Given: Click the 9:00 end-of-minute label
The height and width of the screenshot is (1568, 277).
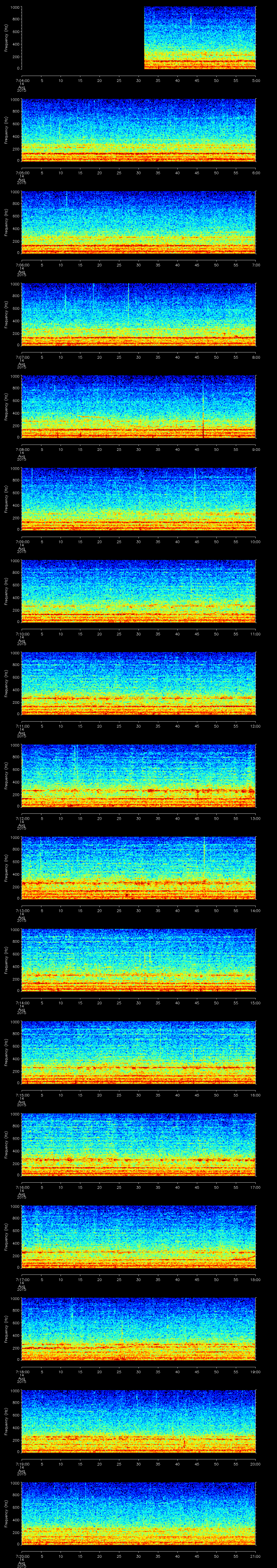Looking at the screenshot, I should coord(256,449).
